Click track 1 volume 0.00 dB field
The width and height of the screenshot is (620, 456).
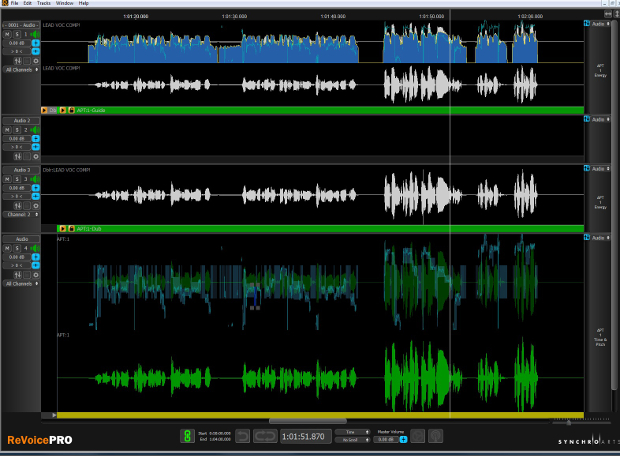click(x=17, y=43)
